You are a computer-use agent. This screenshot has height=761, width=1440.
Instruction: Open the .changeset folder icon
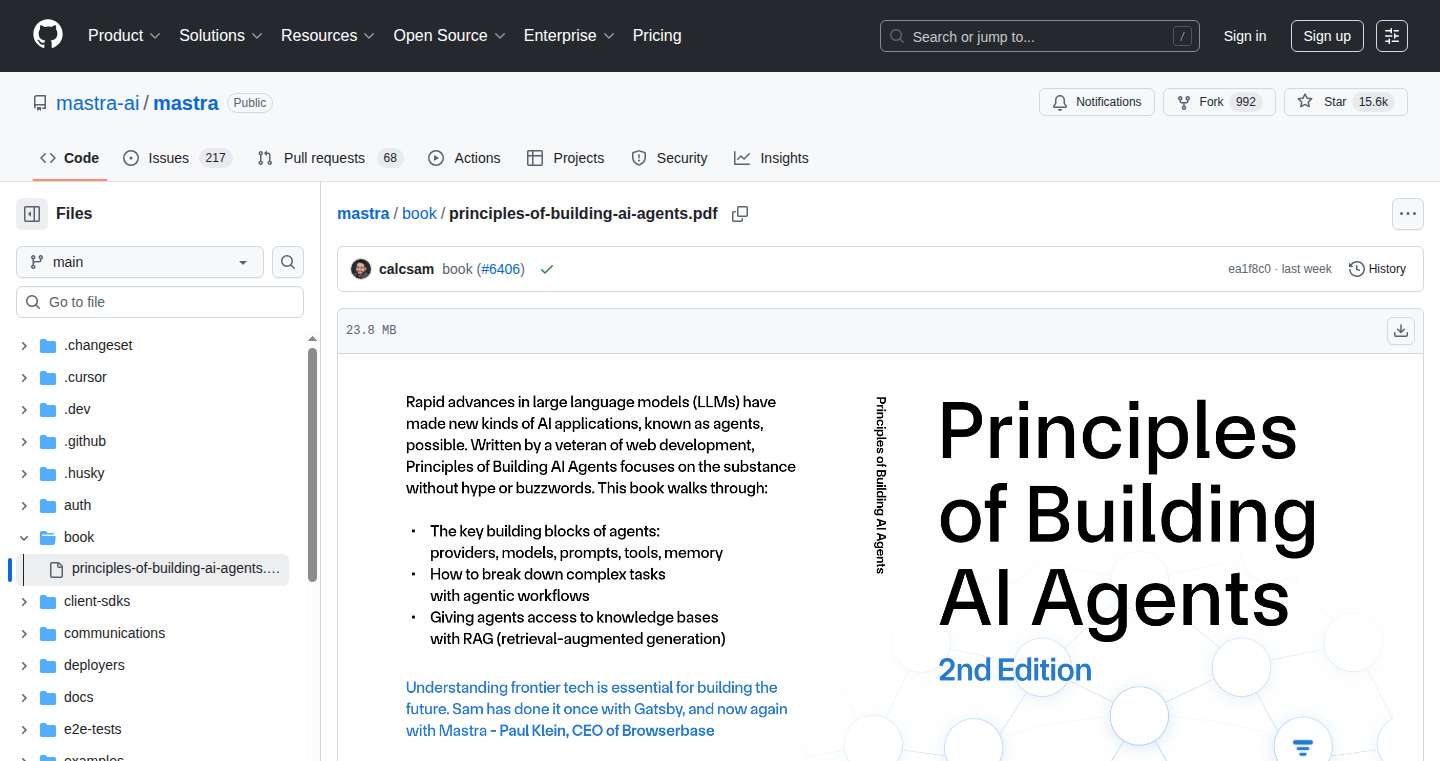click(48, 345)
